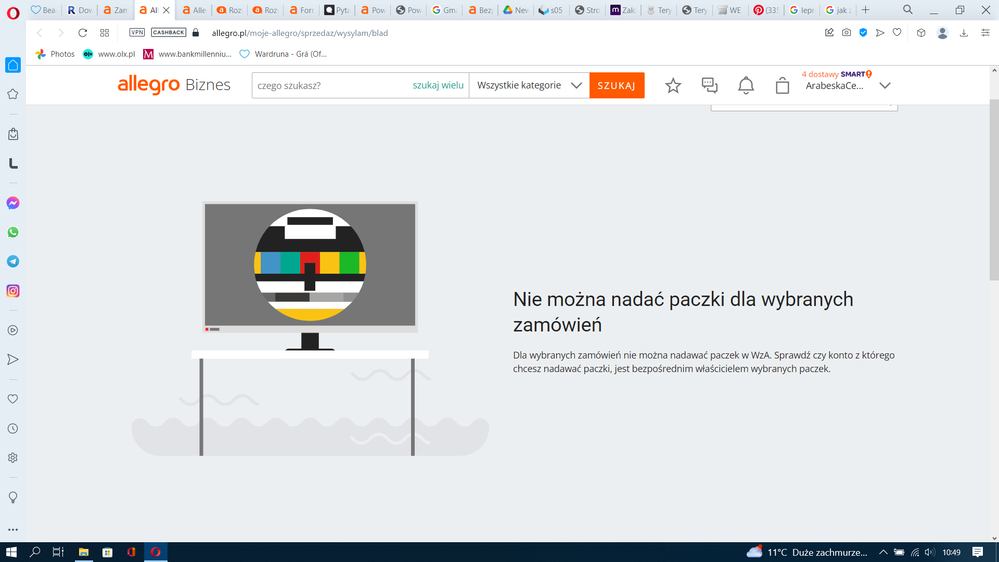This screenshot has height=562, width=999.
Task: Open the Opera main menu
Action: tap(13, 12)
